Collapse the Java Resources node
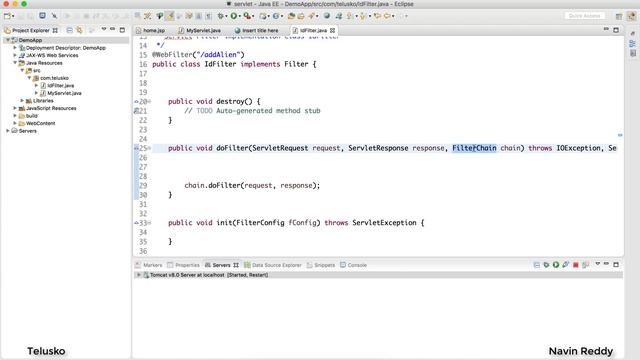640x360 pixels. point(15,63)
